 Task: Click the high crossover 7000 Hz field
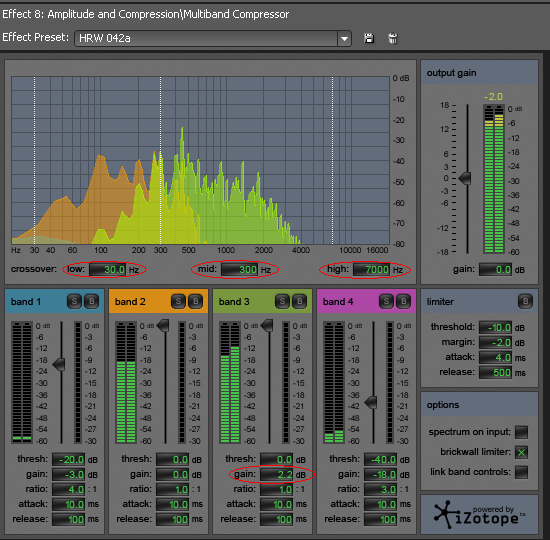(x=372, y=269)
